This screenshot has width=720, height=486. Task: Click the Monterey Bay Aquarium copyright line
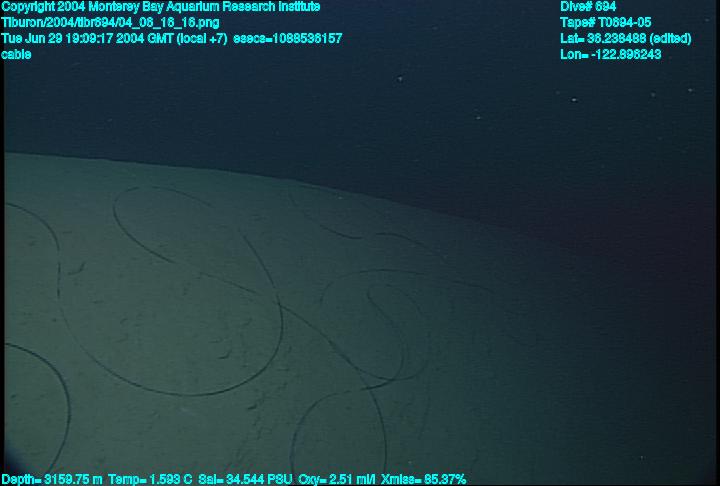point(161,7)
